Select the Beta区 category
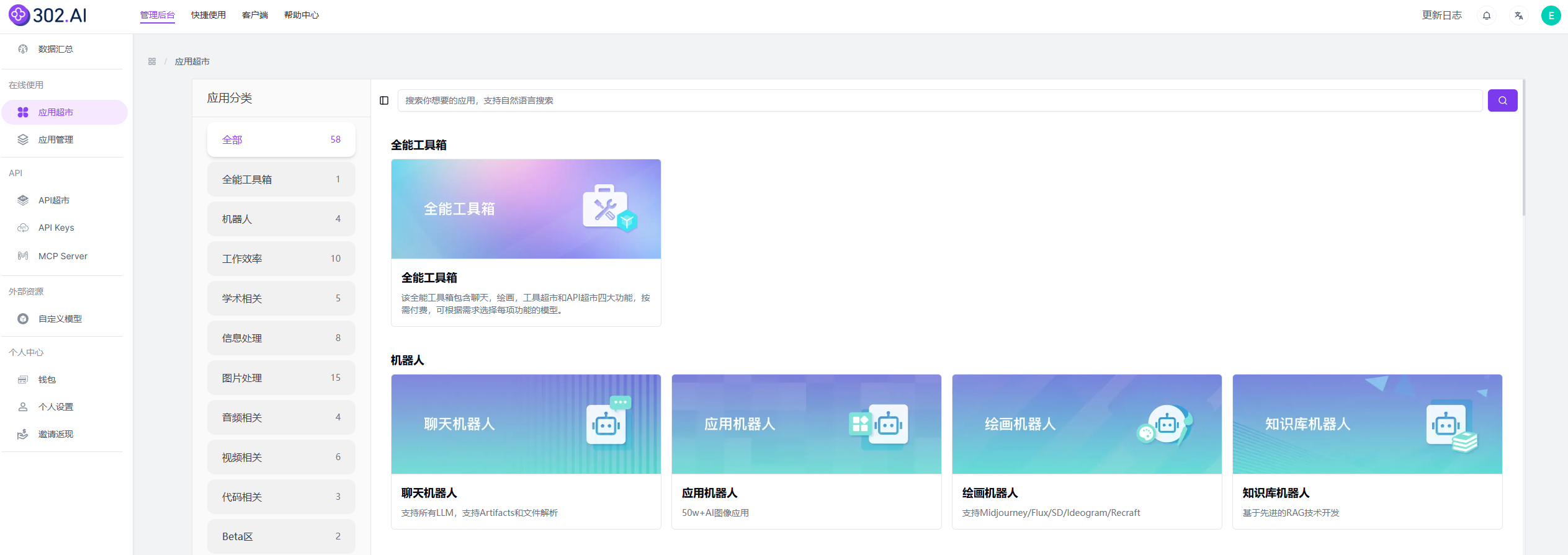 tap(281, 536)
